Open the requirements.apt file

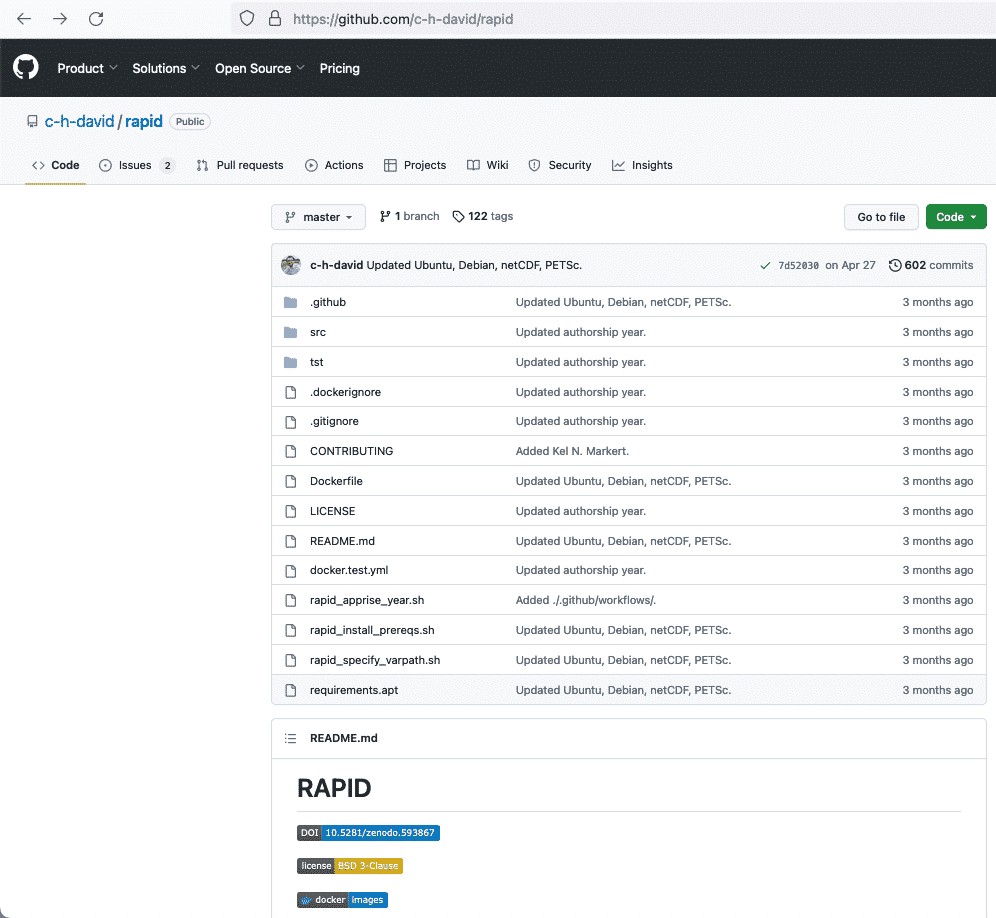point(354,689)
